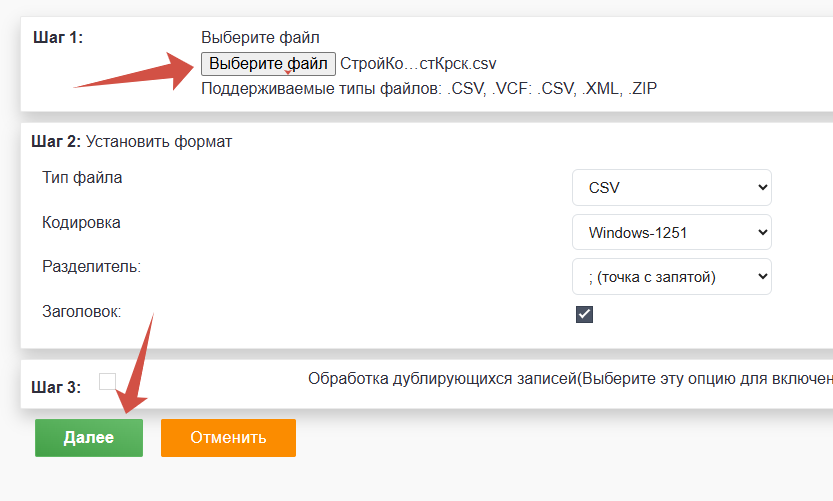Click the Шаг 1 heading
This screenshot has height=501, width=833.
pyautogui.click(x=58, y=38)
